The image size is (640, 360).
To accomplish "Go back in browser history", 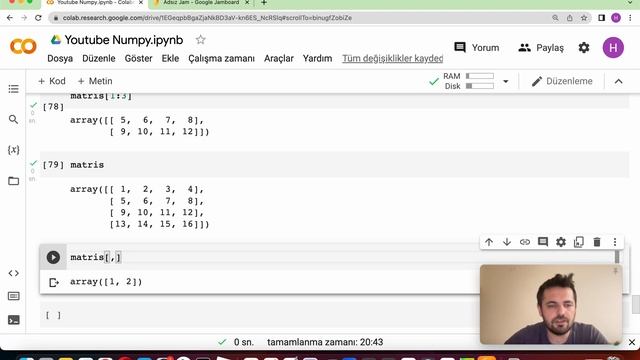I will pyautogui.click(x=10, y=18).
